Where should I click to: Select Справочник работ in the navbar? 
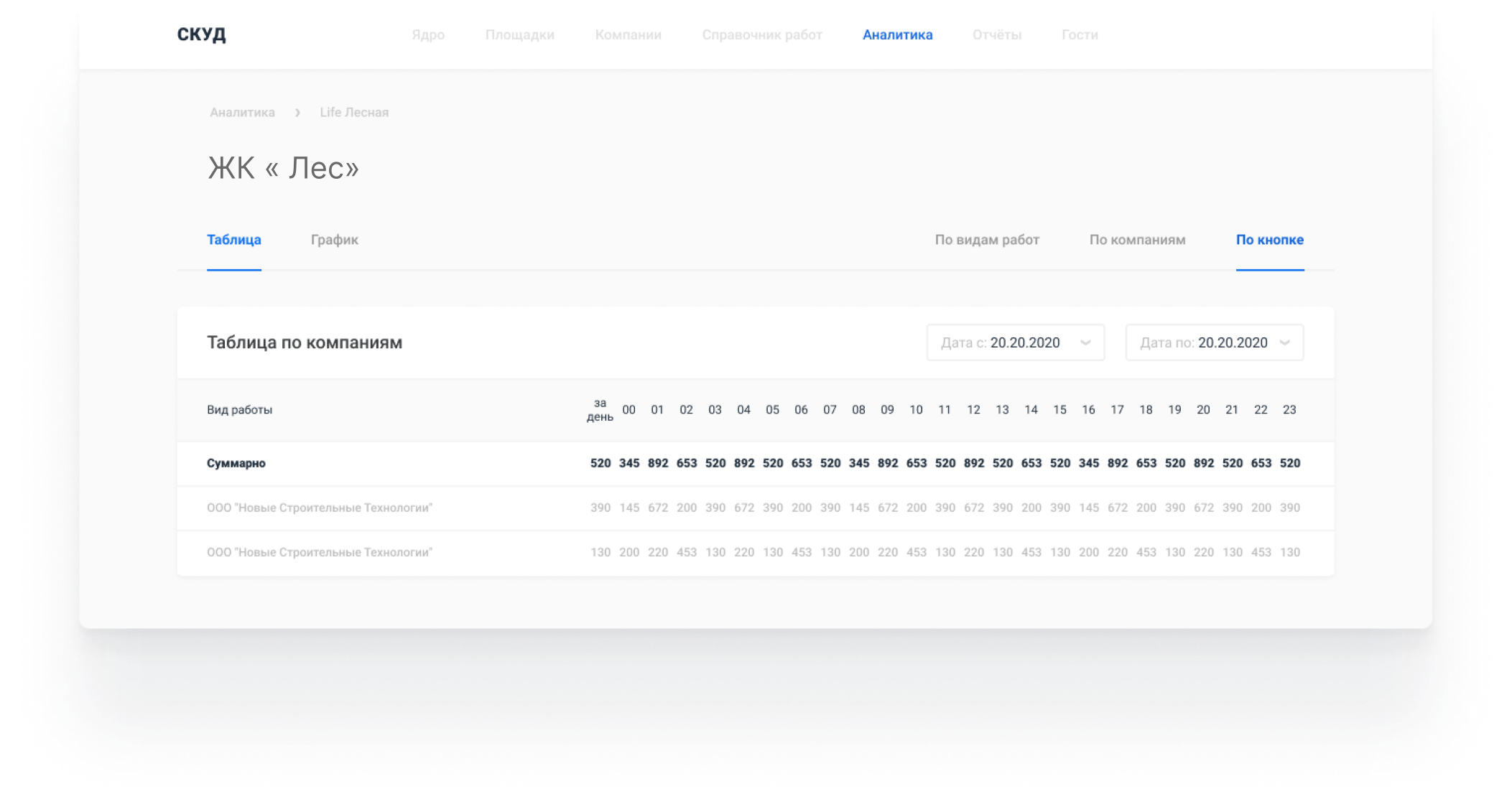(x=761, y=35)
